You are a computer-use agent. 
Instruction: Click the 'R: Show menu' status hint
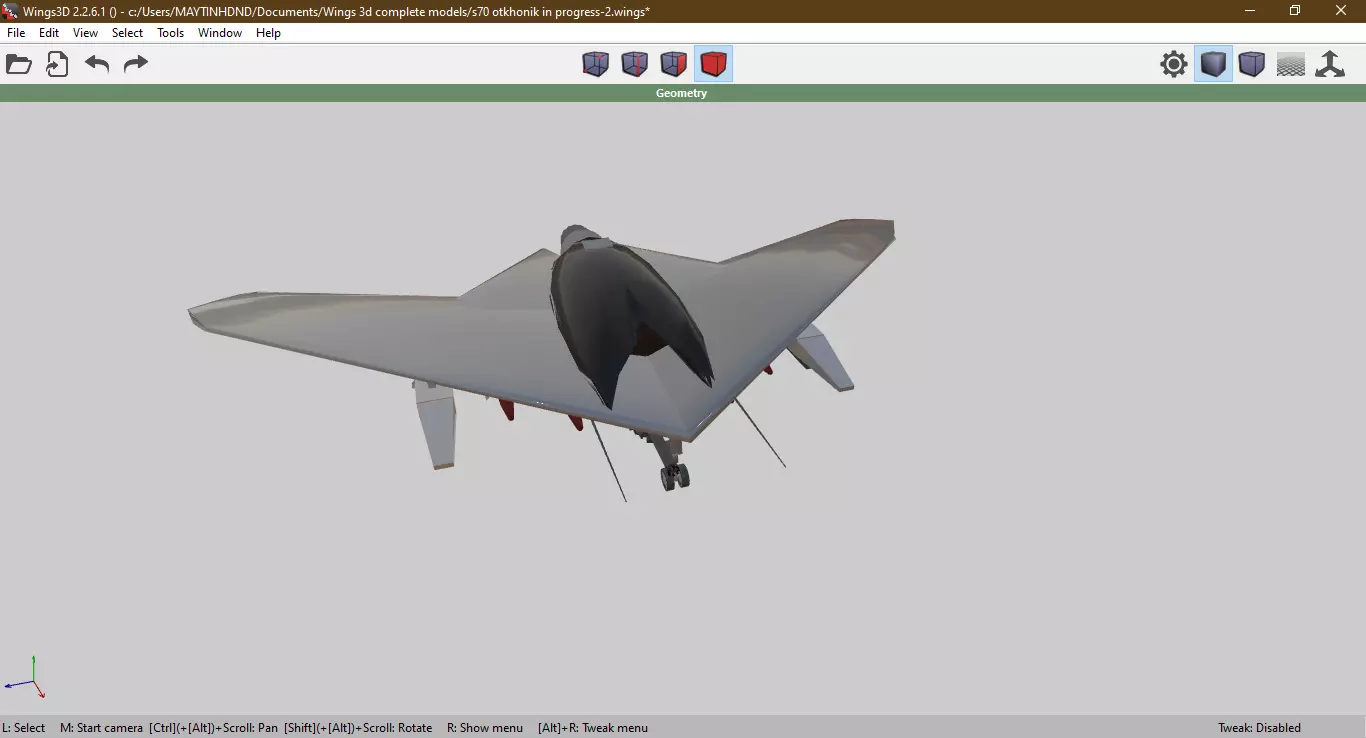click(485, 728)
